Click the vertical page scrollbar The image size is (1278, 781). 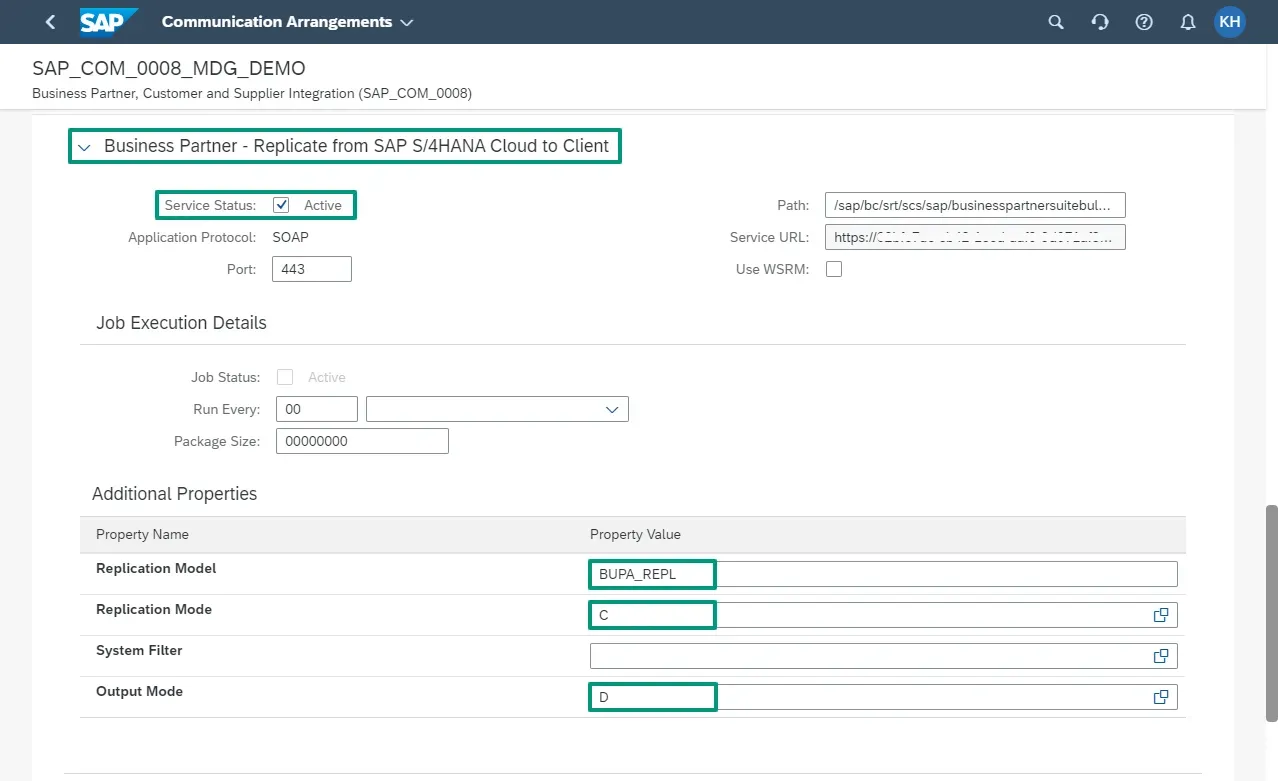[x=1271, y=613]
